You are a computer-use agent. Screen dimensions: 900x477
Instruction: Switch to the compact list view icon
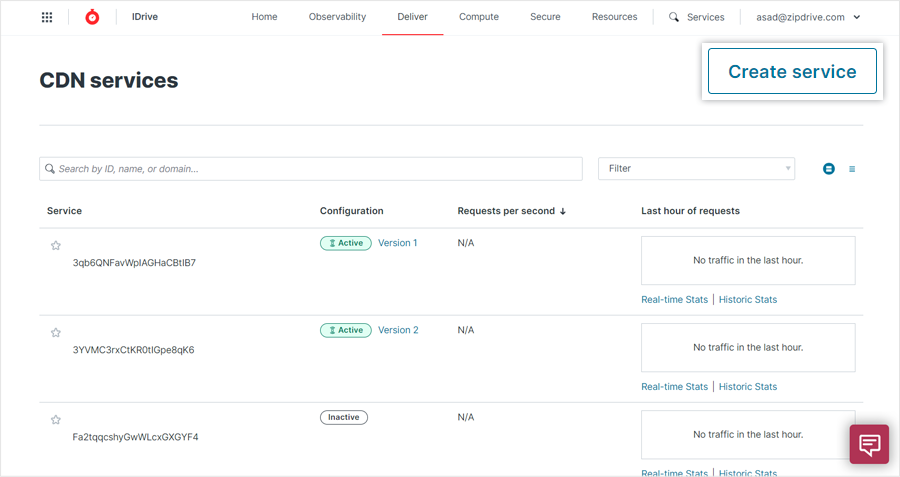[852, 169]
